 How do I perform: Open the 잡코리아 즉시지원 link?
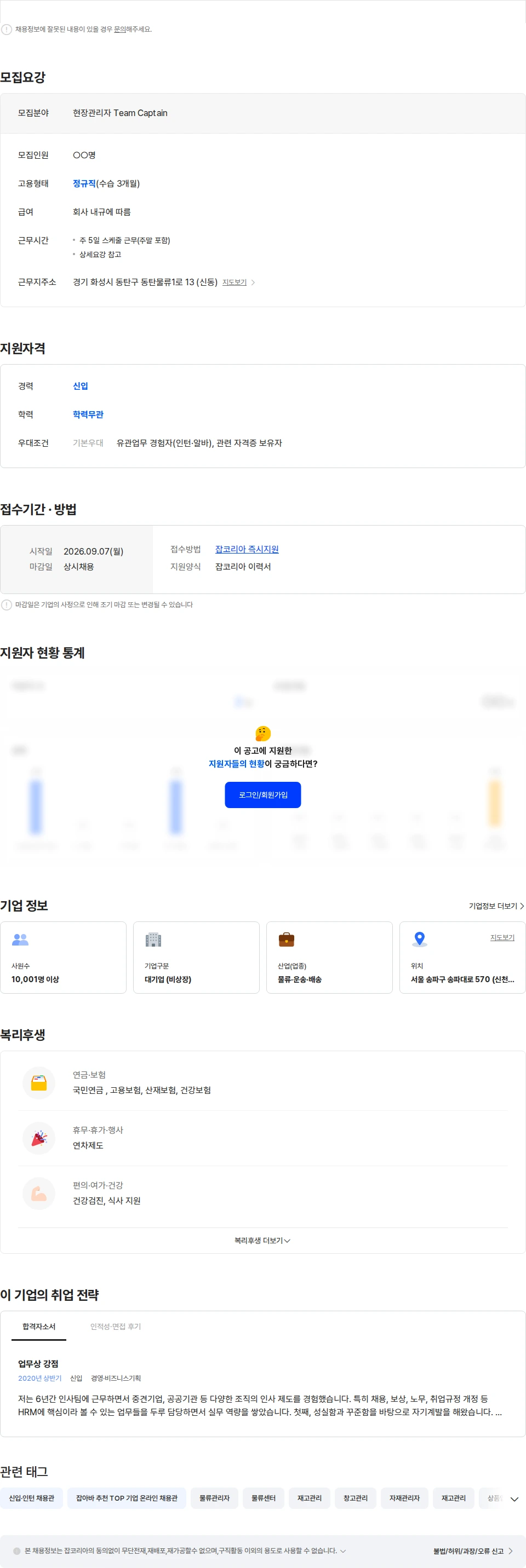[x=247, y=549]
